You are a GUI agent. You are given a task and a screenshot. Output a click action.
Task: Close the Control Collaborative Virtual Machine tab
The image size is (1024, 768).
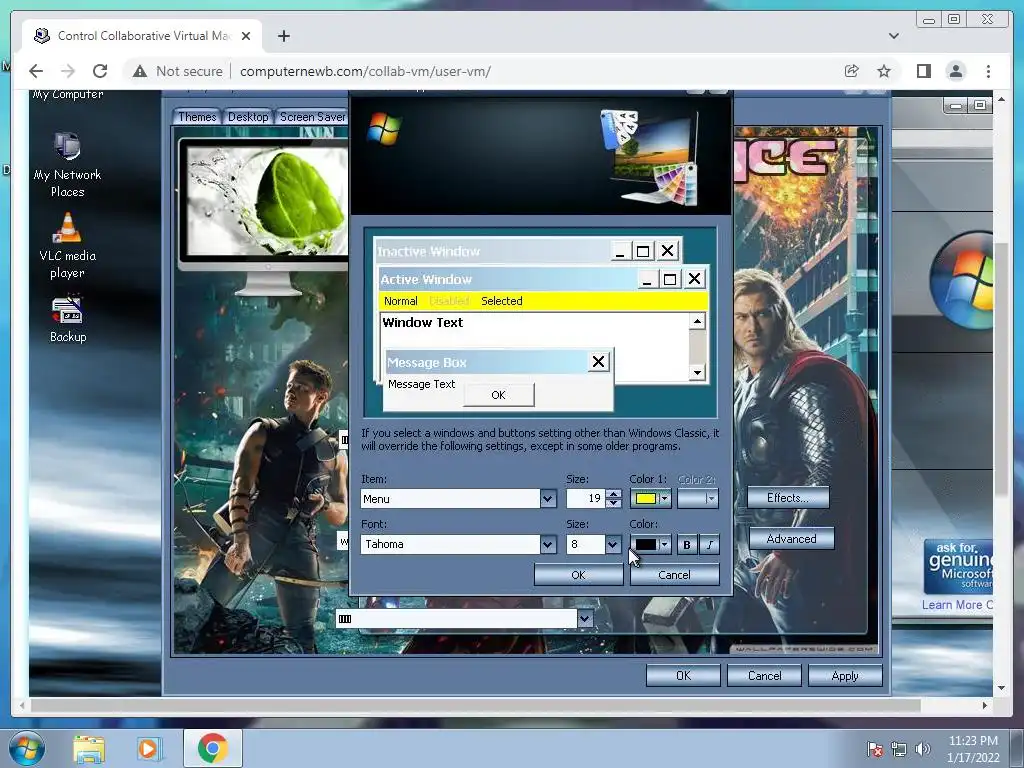tap(246, 36)
